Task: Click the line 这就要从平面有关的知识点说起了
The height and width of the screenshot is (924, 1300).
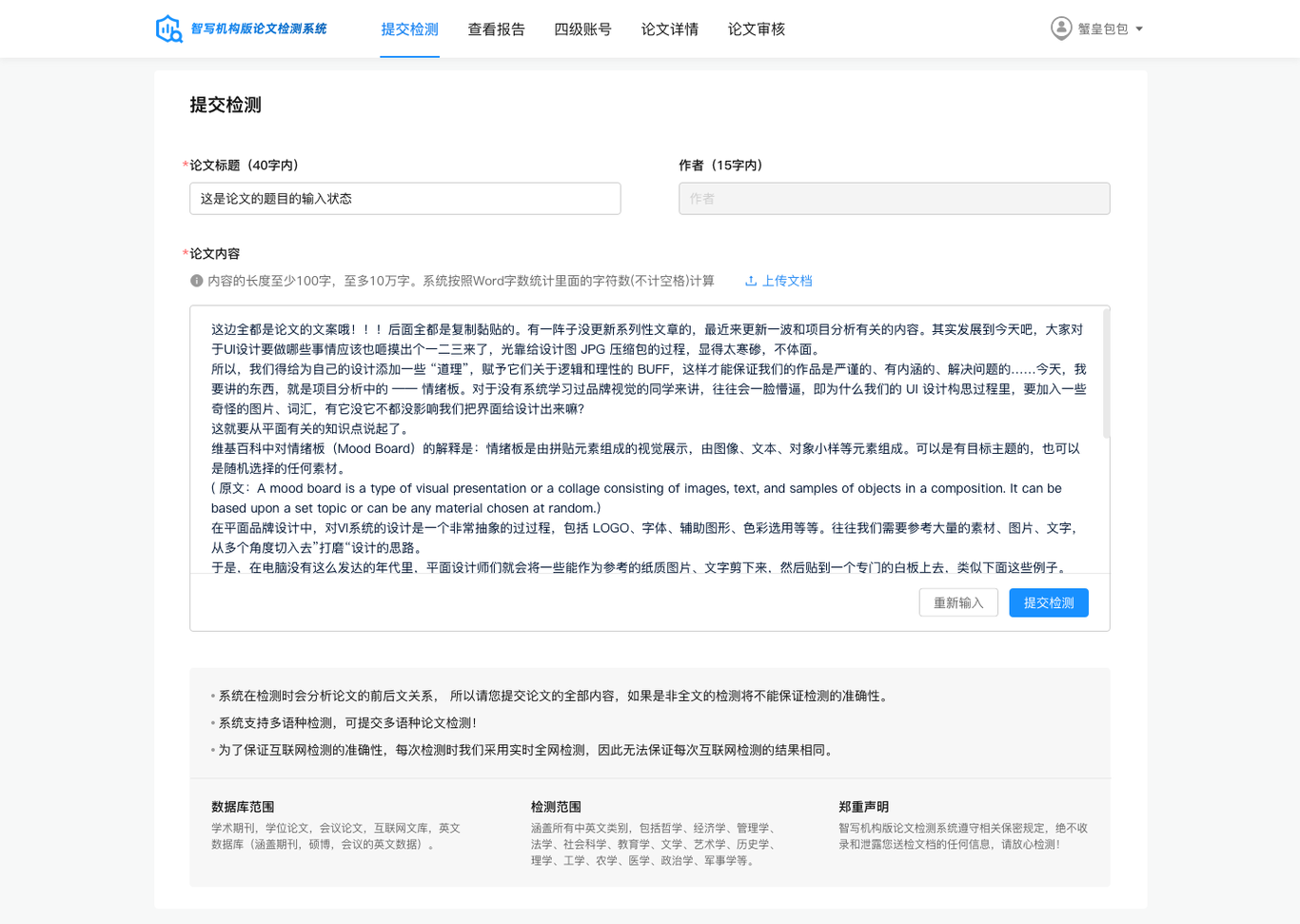Action: tap(311, 429)
